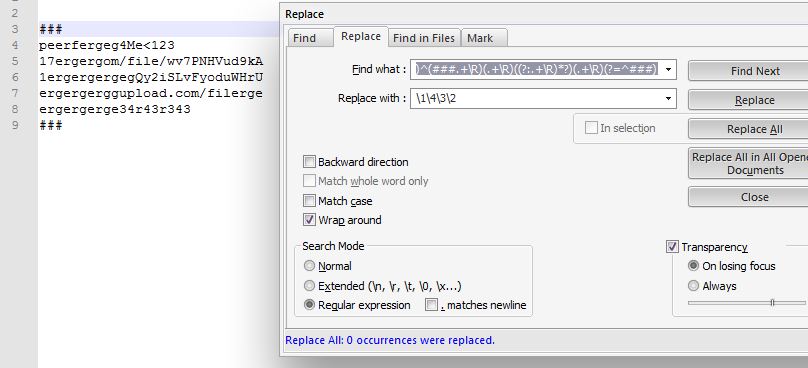This screenshot has height=368, width=808.
Task: Open the Find in Files tab
Action: 424,38
